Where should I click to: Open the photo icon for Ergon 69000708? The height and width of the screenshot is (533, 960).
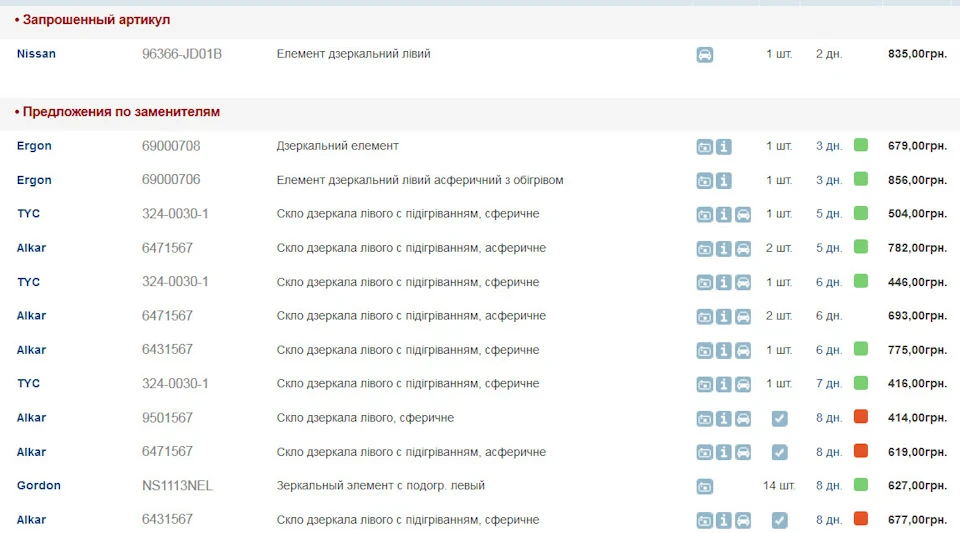(705, 147)
